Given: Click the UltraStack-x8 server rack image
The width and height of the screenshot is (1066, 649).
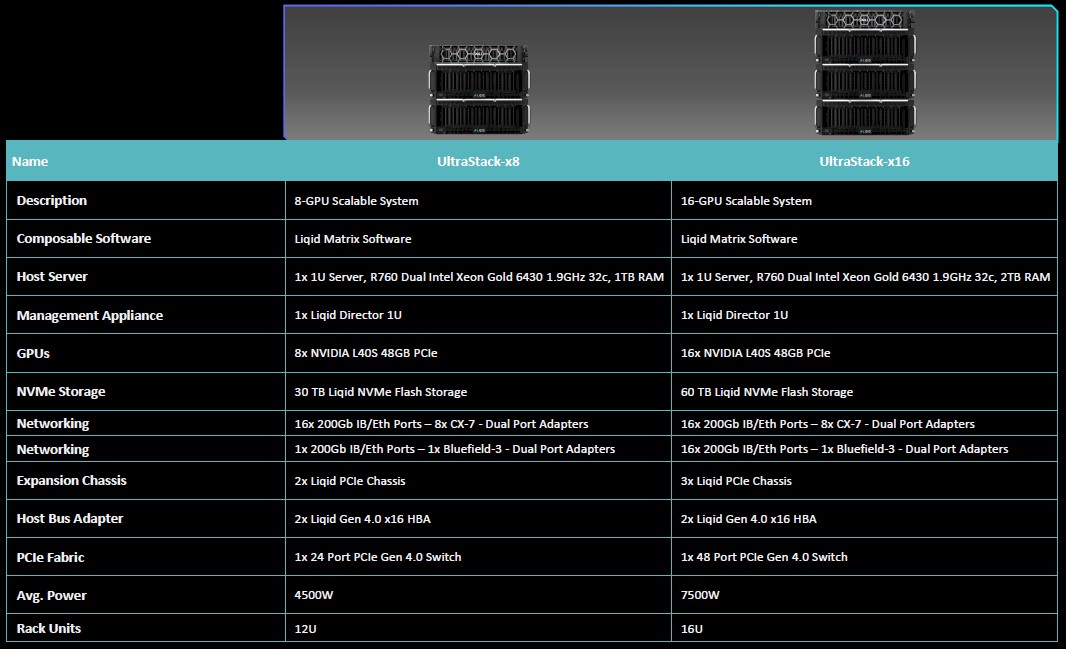Looking at the screenshot, I should tap(478, 88).
